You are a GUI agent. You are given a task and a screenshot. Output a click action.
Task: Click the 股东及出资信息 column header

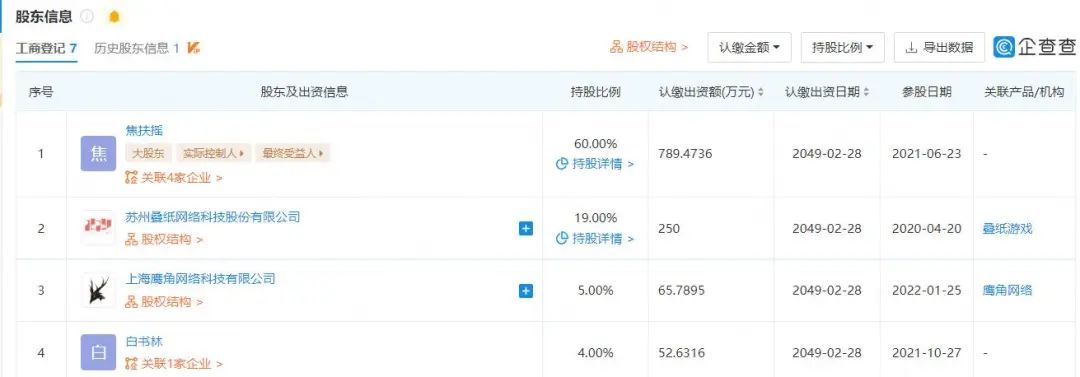point(304,92)
